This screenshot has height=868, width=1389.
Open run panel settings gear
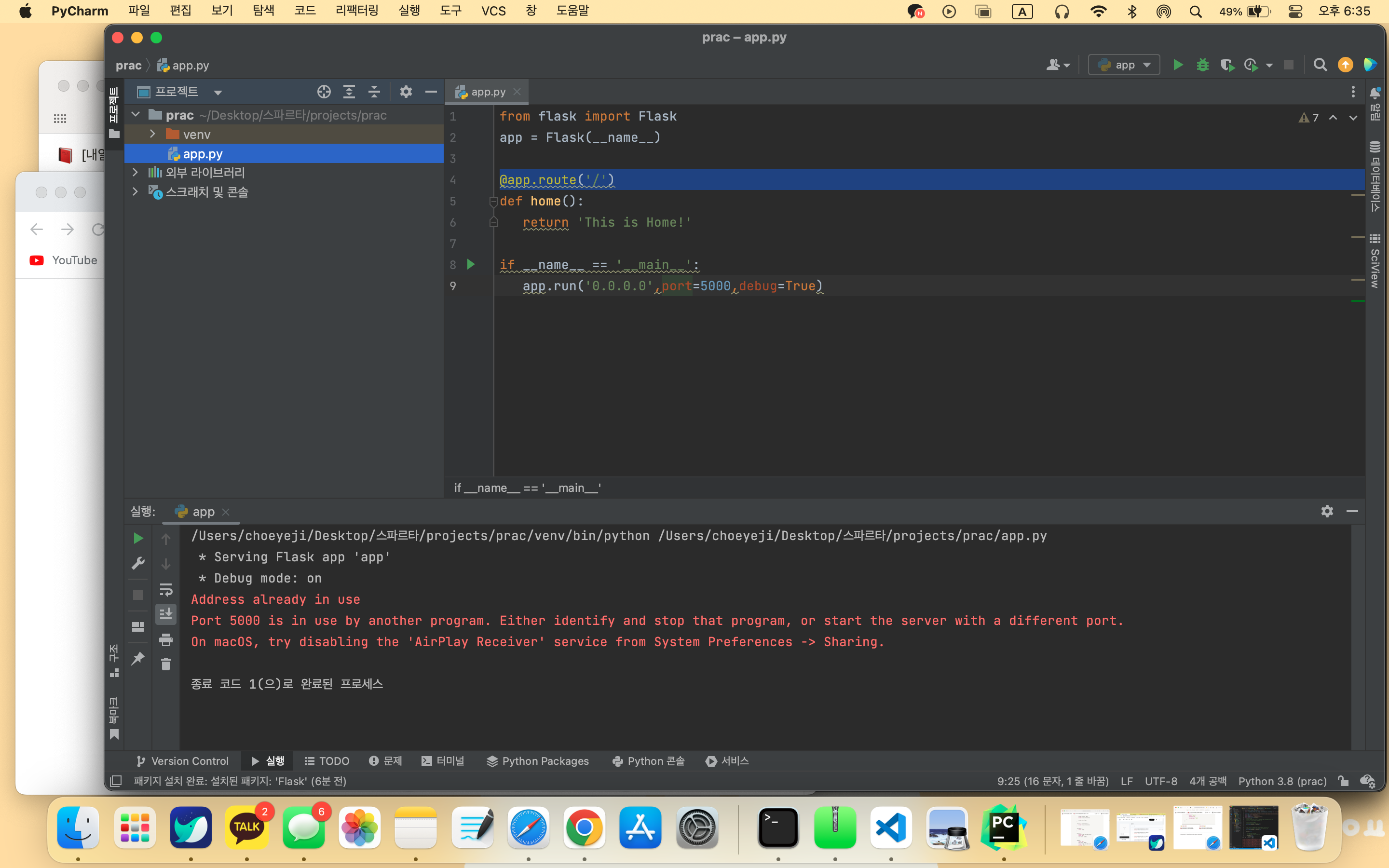click(1327, 511)
